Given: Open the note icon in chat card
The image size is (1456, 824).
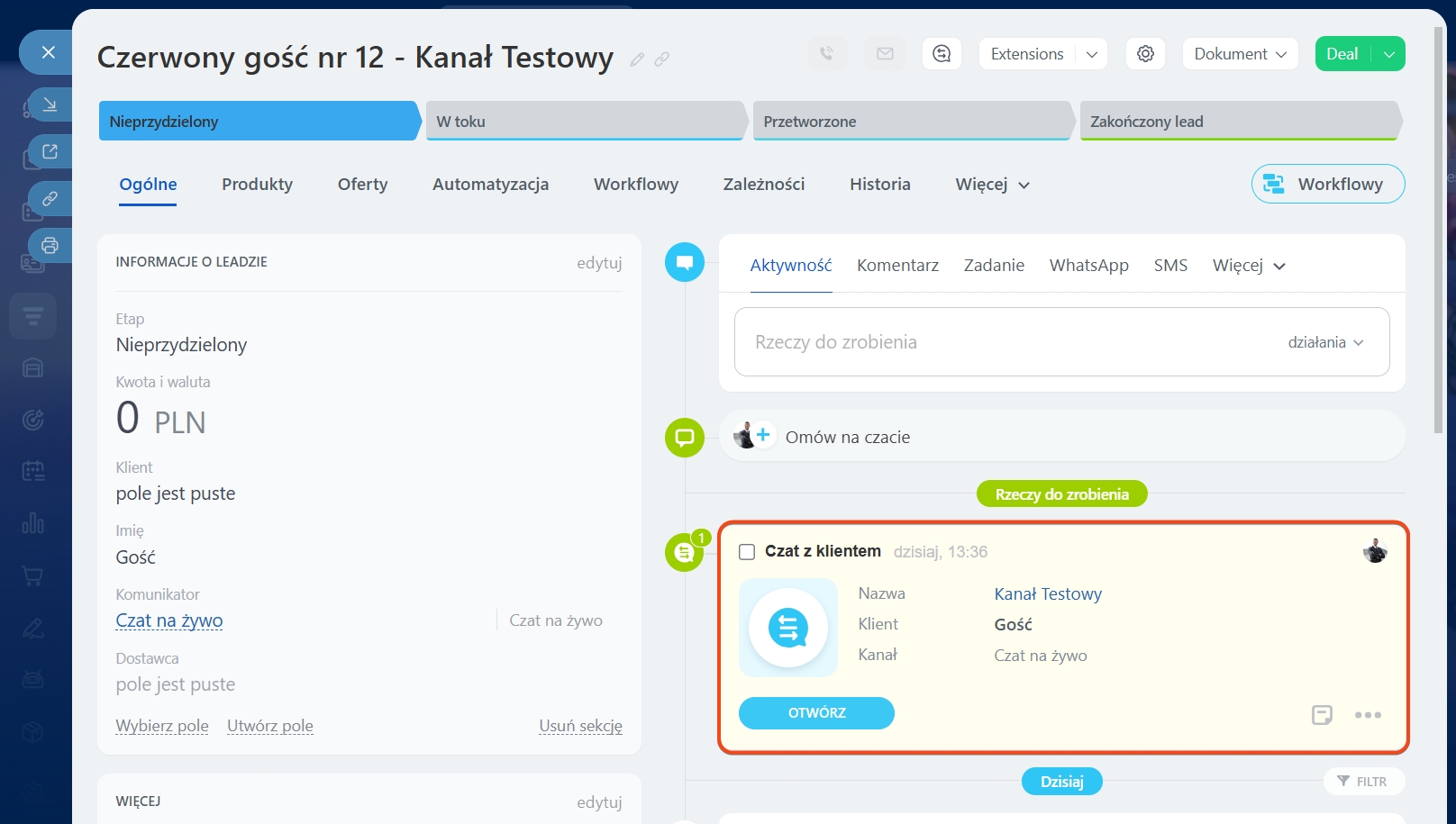Looking at the screenshot, I should (1322, 715).
